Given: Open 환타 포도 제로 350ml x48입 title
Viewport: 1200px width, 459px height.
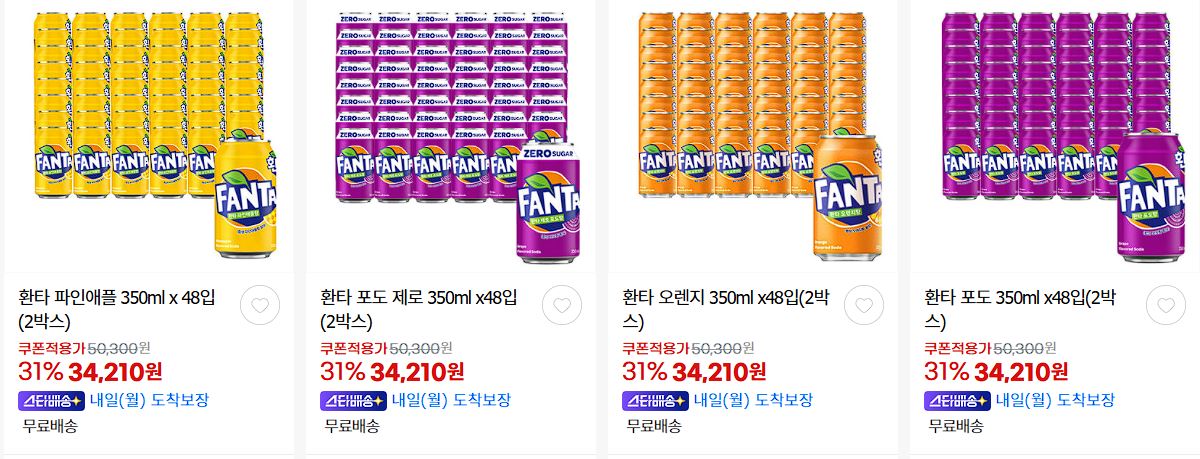Looking at the screenshot, I should point(419,310).
